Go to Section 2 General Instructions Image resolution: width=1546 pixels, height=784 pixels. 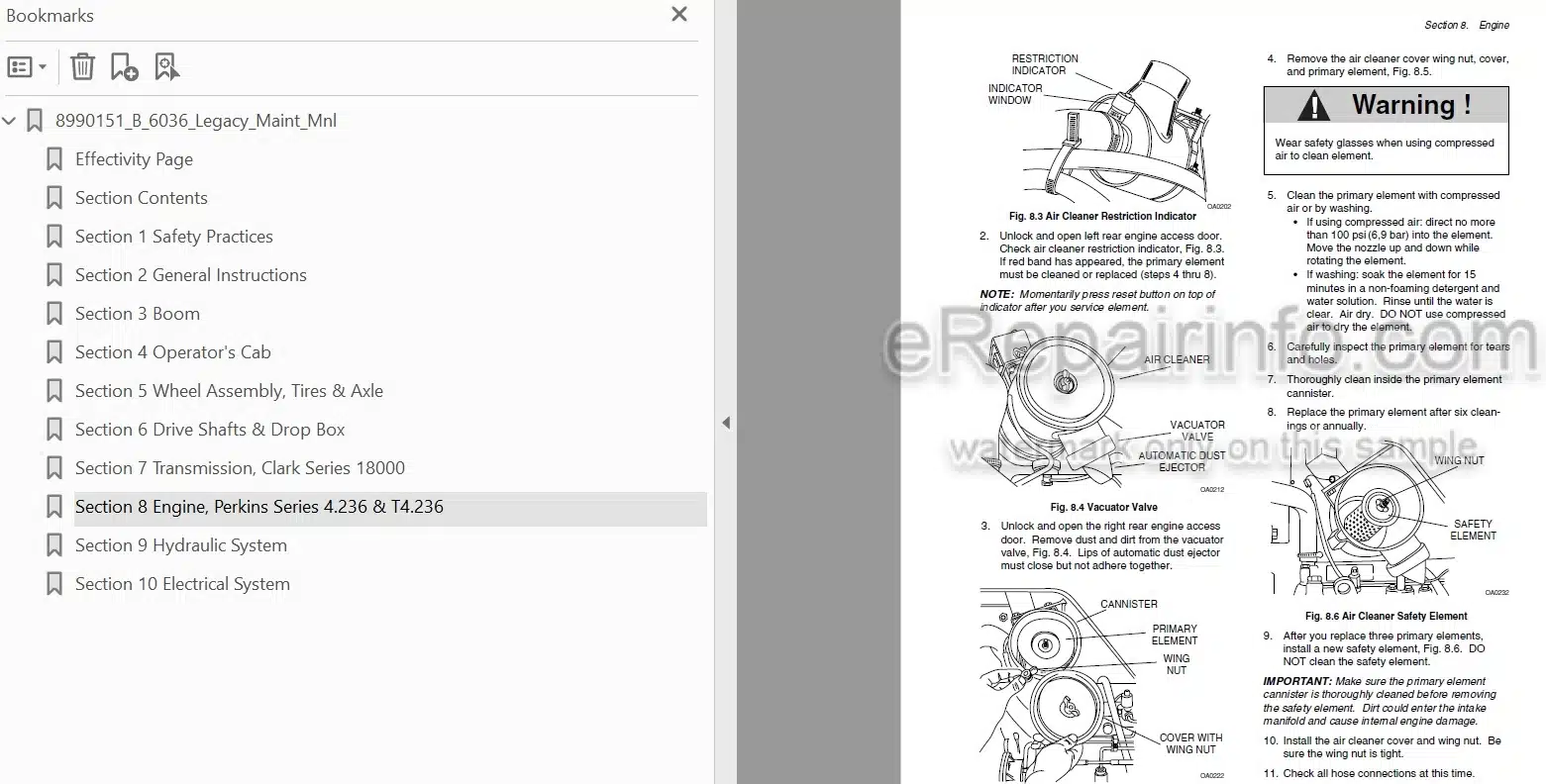191,275
